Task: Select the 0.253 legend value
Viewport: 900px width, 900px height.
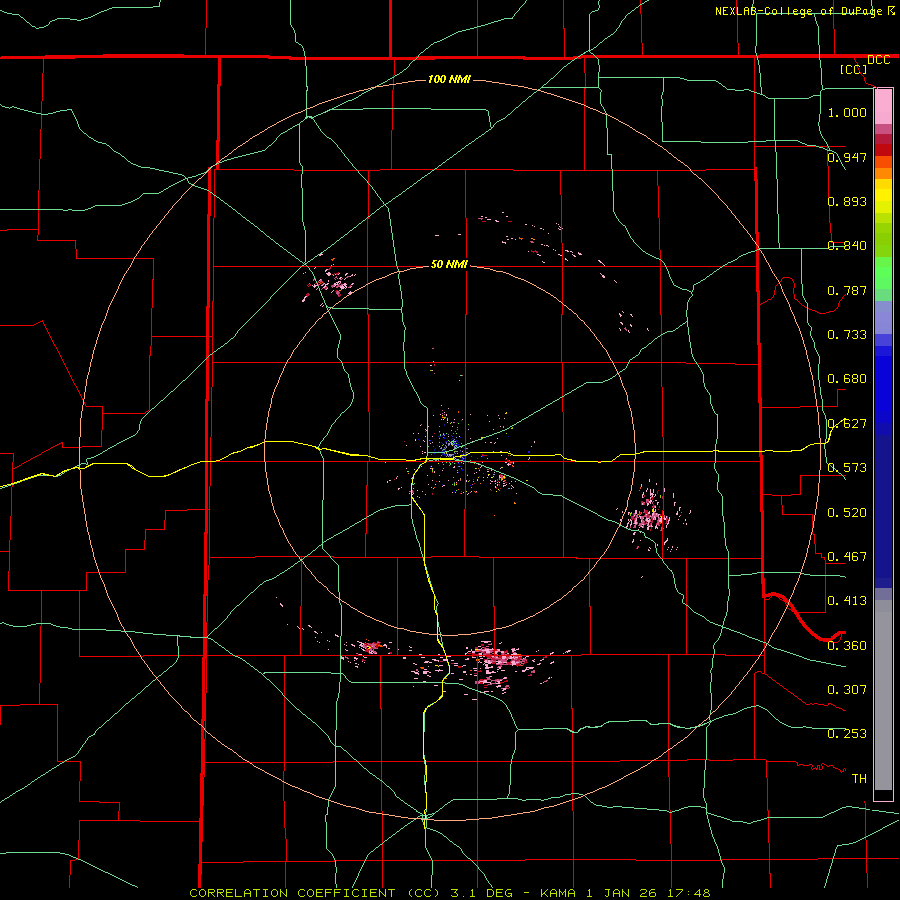Action: (847, 734)
